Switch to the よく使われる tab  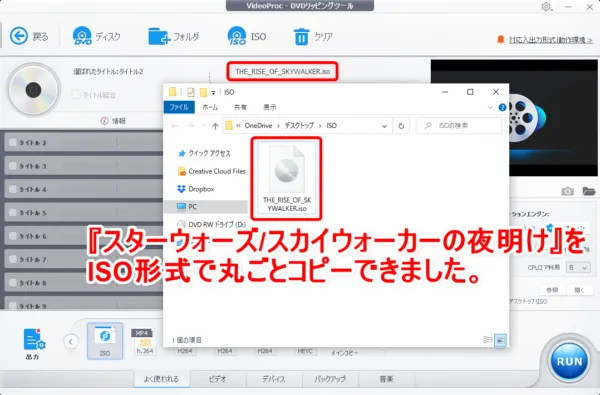point(161,379)
